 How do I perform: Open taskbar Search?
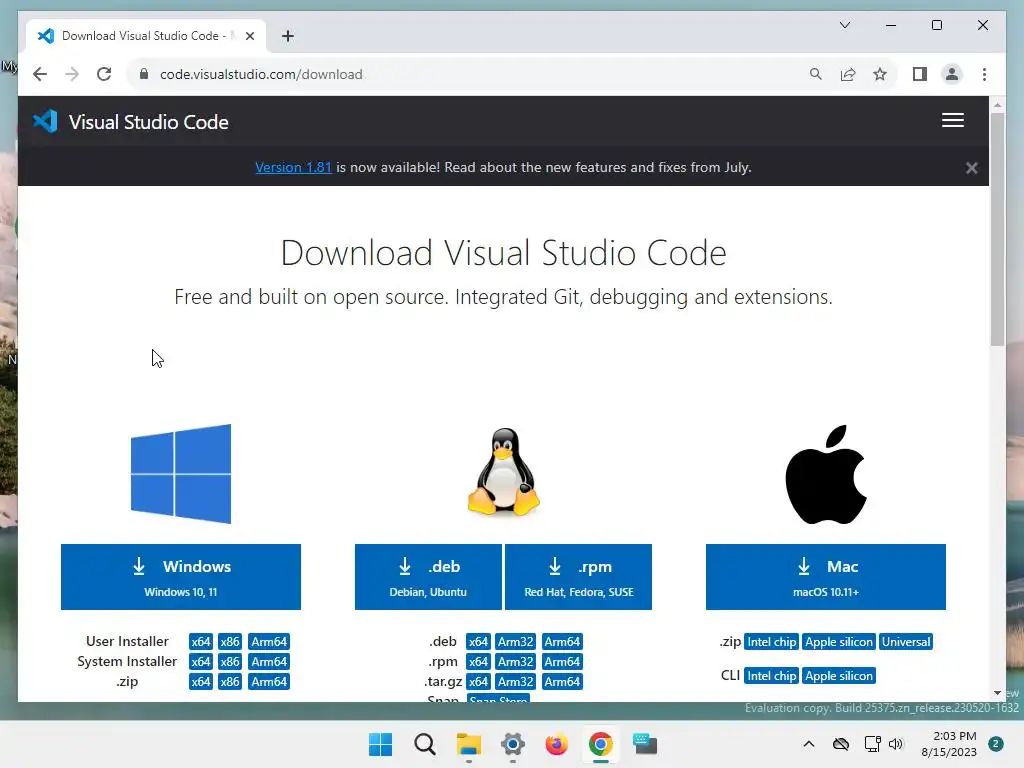[424, 744]
